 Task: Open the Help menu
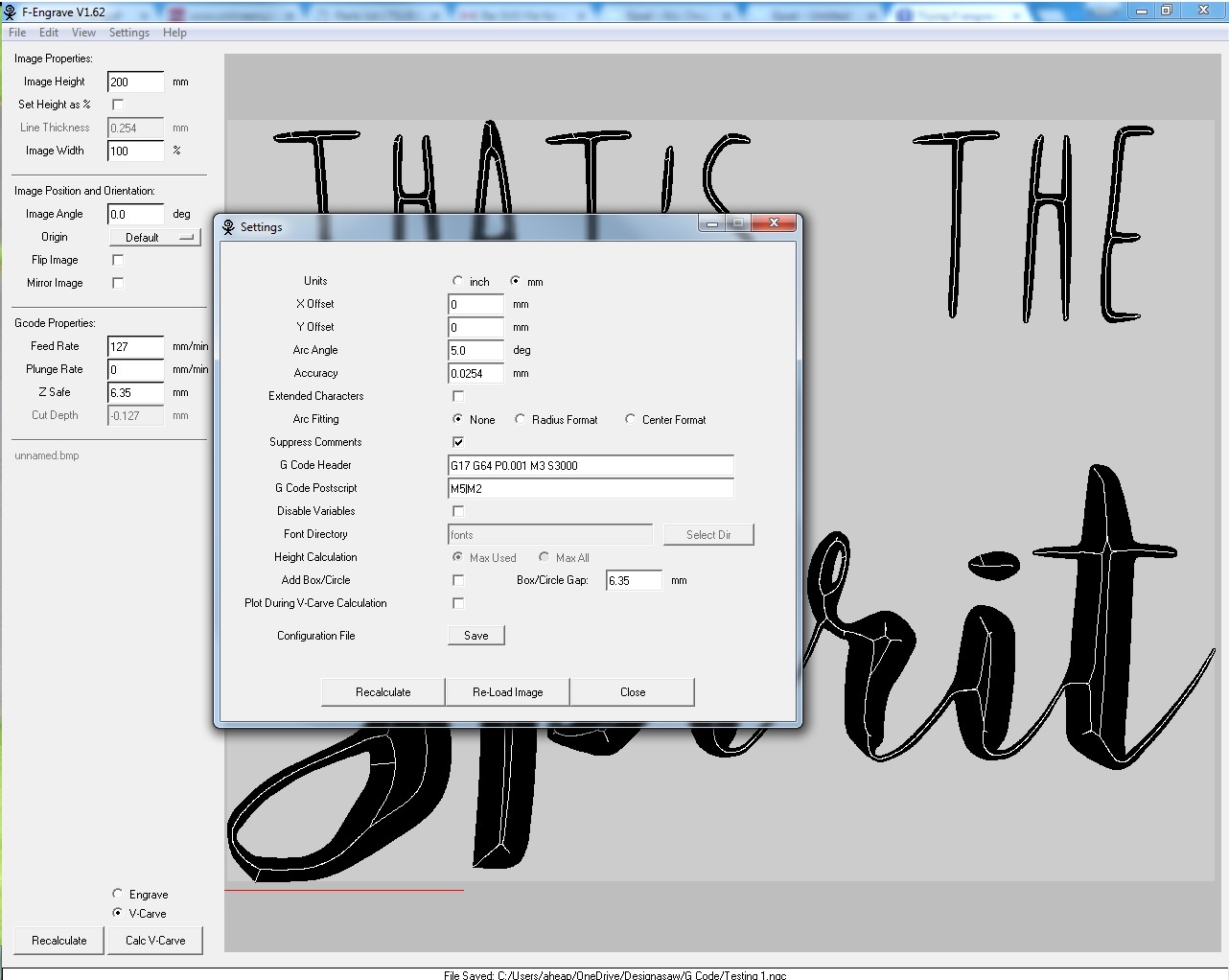(x=174, y=33)
